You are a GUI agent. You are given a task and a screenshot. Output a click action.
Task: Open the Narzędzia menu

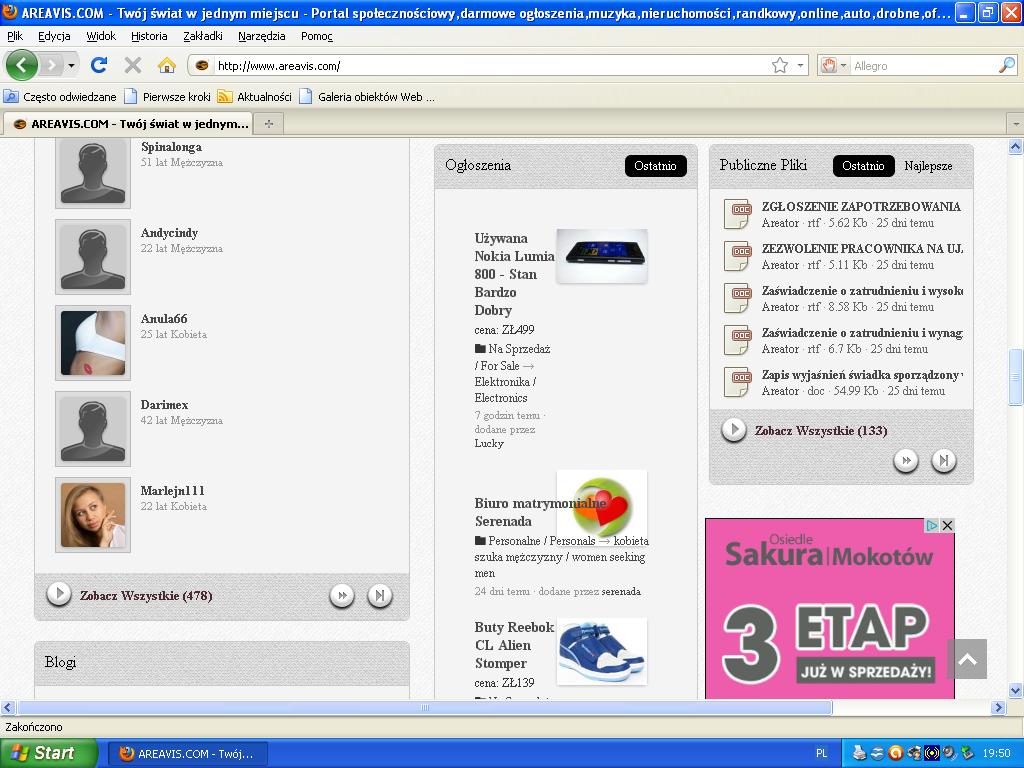pyautogui.click(x=261, y=36)
